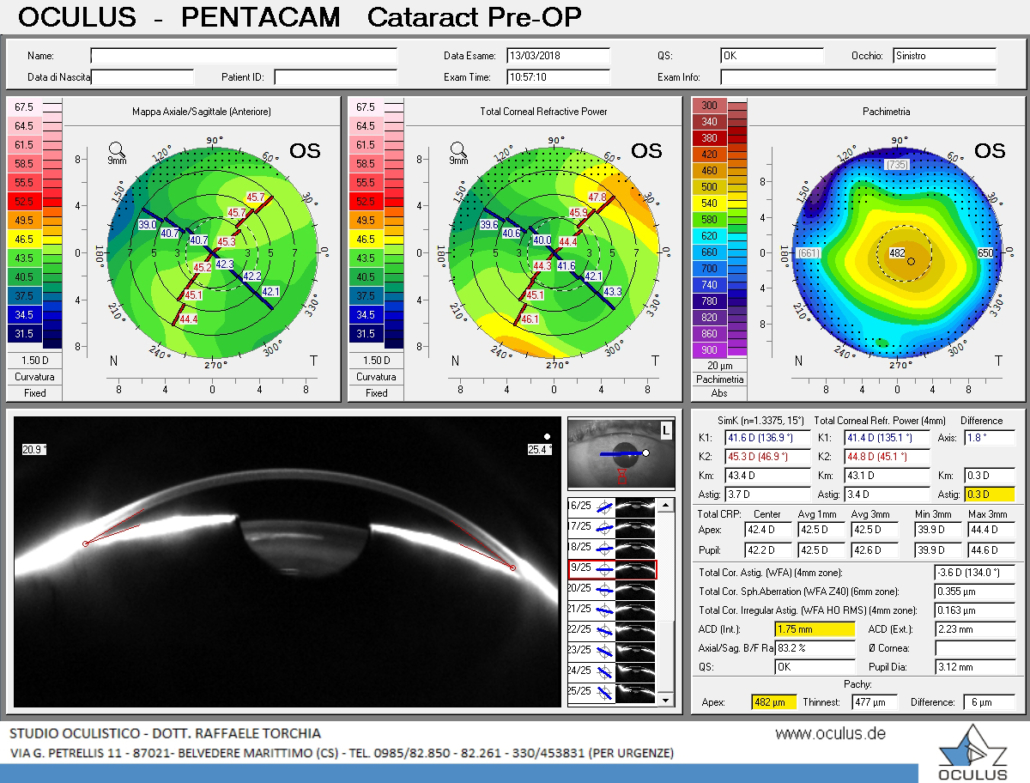
Task: Click the ACD (Ext.) value 2.23 mm
Action: coord(975,629)
